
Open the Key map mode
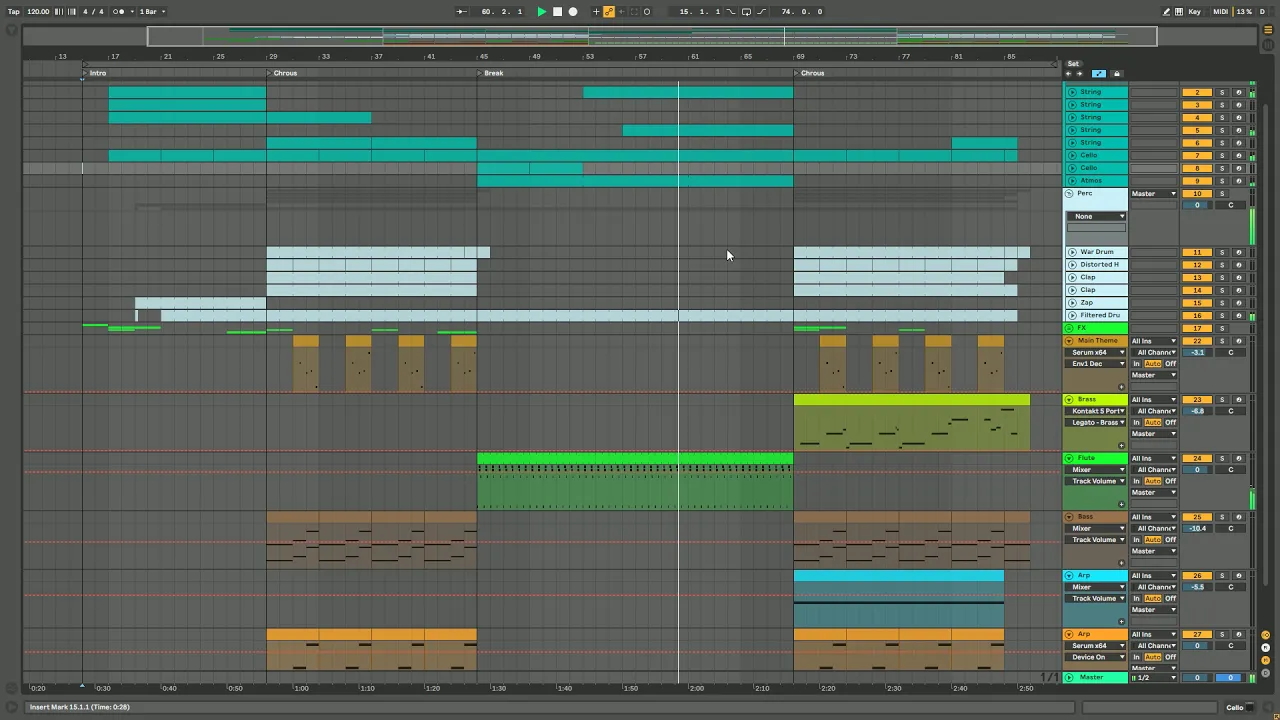tap(1195, 11)
